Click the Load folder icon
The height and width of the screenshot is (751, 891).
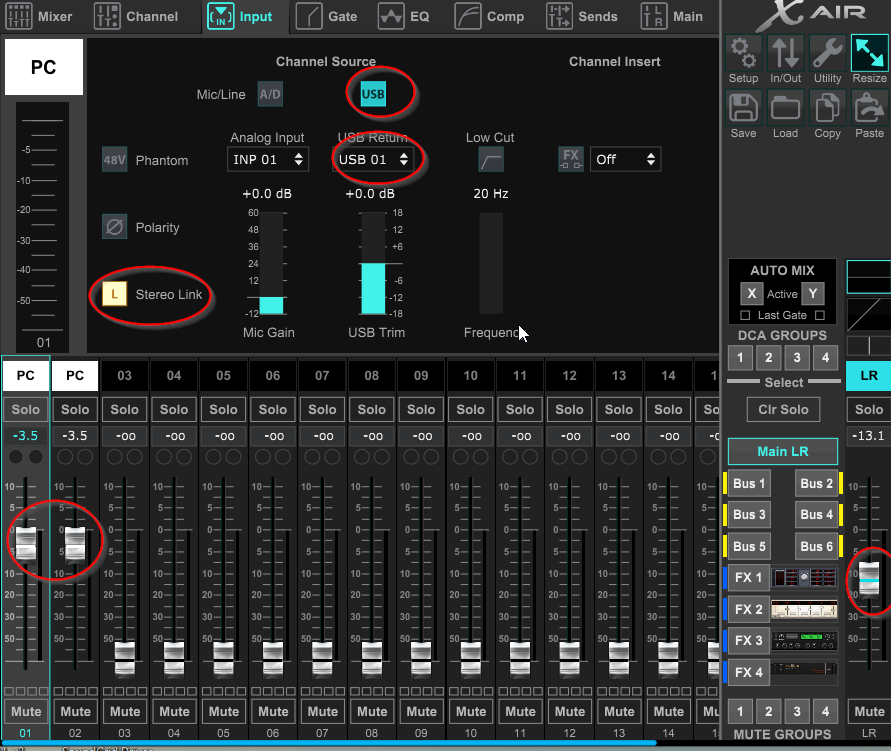pos(785,108)
